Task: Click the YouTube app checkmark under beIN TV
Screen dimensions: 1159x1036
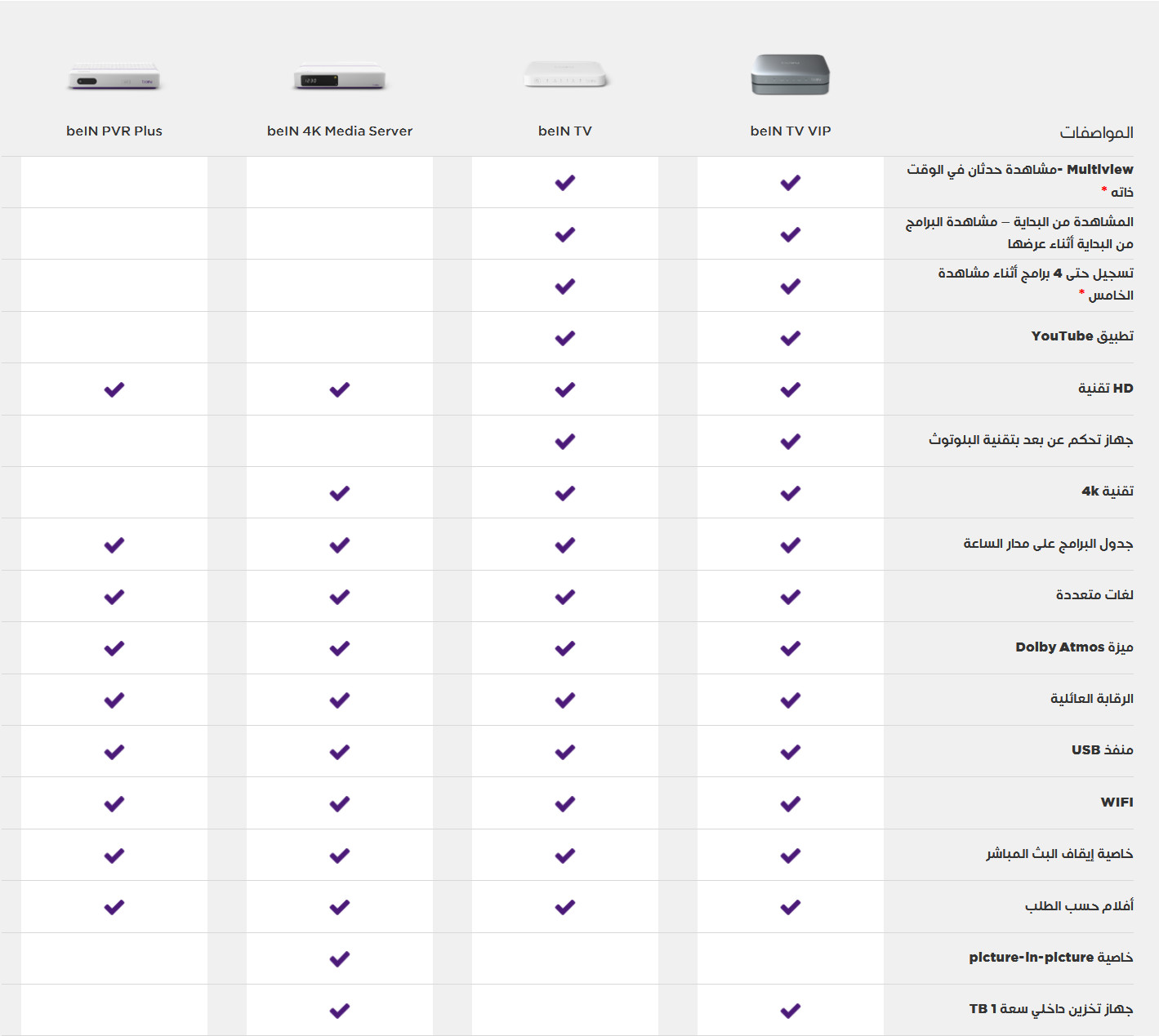Action: (565, 338)
